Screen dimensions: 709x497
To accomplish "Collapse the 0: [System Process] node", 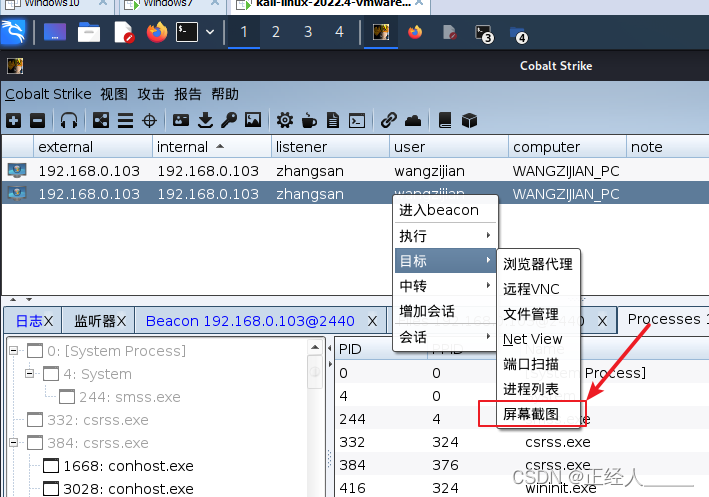I will [x=14, y=351].
